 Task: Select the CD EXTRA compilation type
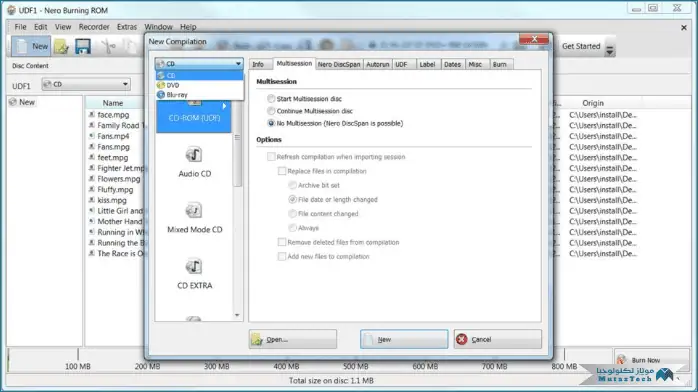(x=194, y=274)
